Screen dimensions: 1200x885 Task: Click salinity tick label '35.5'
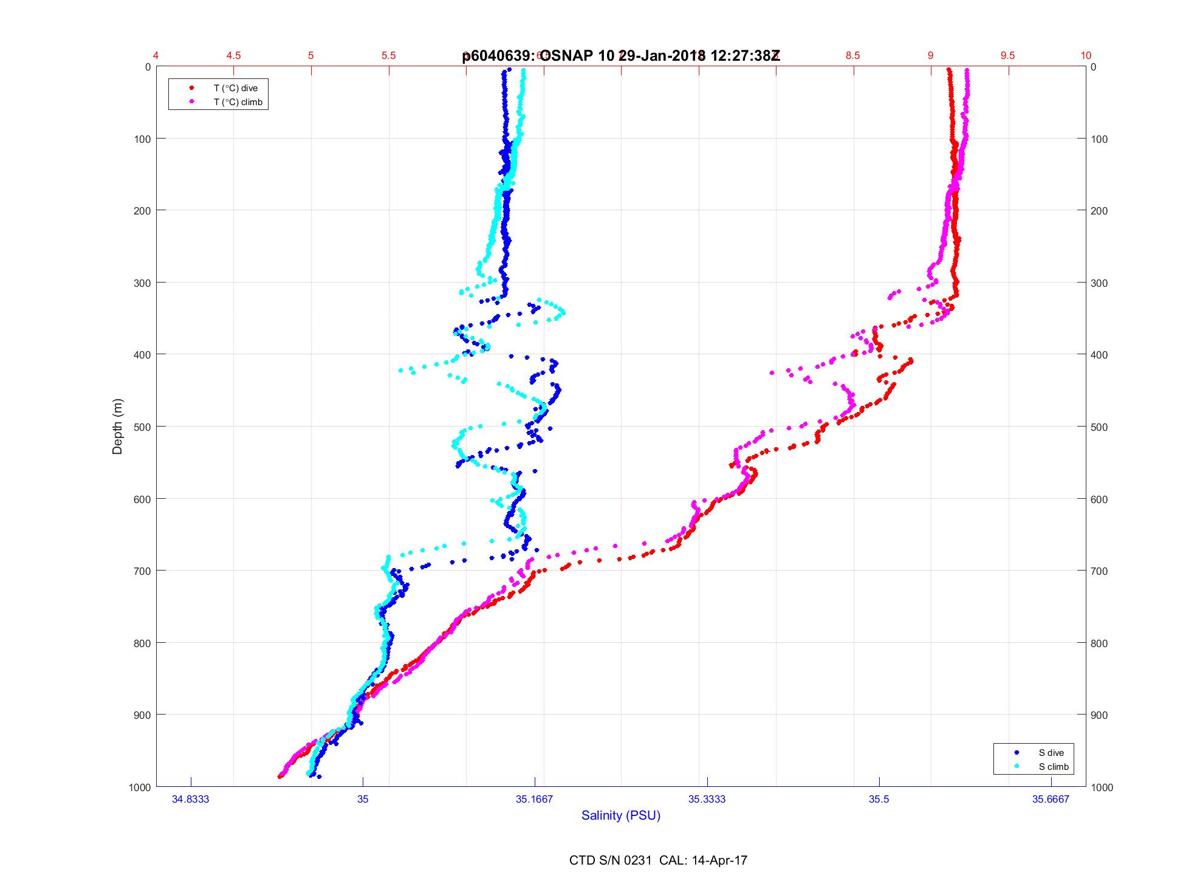click(879, 800)
